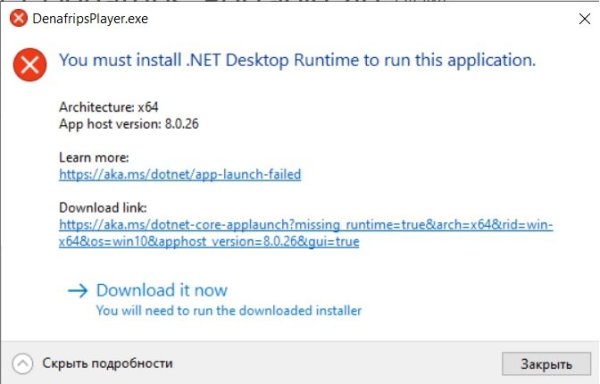The image size is (600, 384).
Task: Open the dotnet-core-applaunch download link
Action: coord(306,233)
